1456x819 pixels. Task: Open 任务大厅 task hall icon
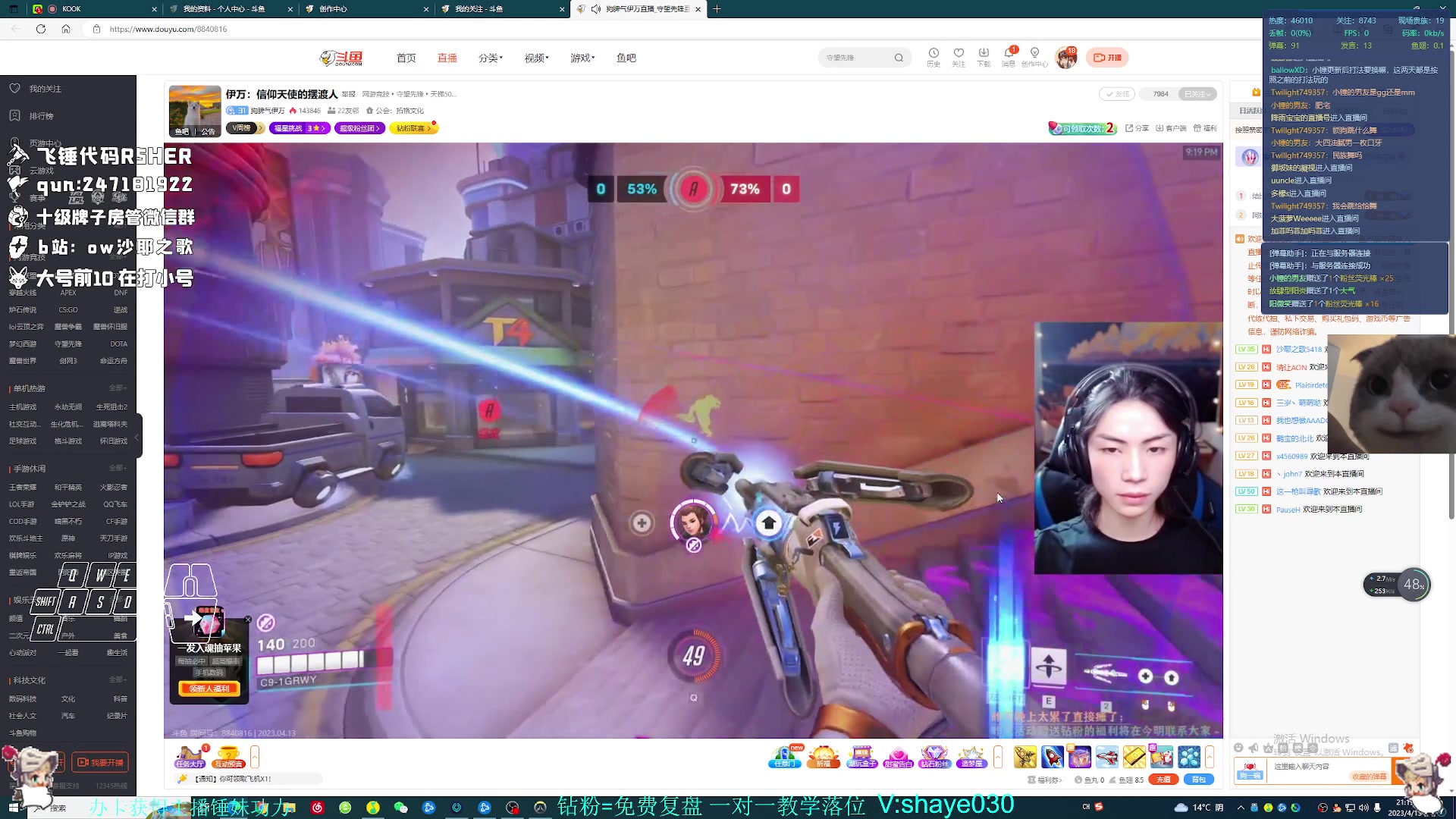coord(190,756)
